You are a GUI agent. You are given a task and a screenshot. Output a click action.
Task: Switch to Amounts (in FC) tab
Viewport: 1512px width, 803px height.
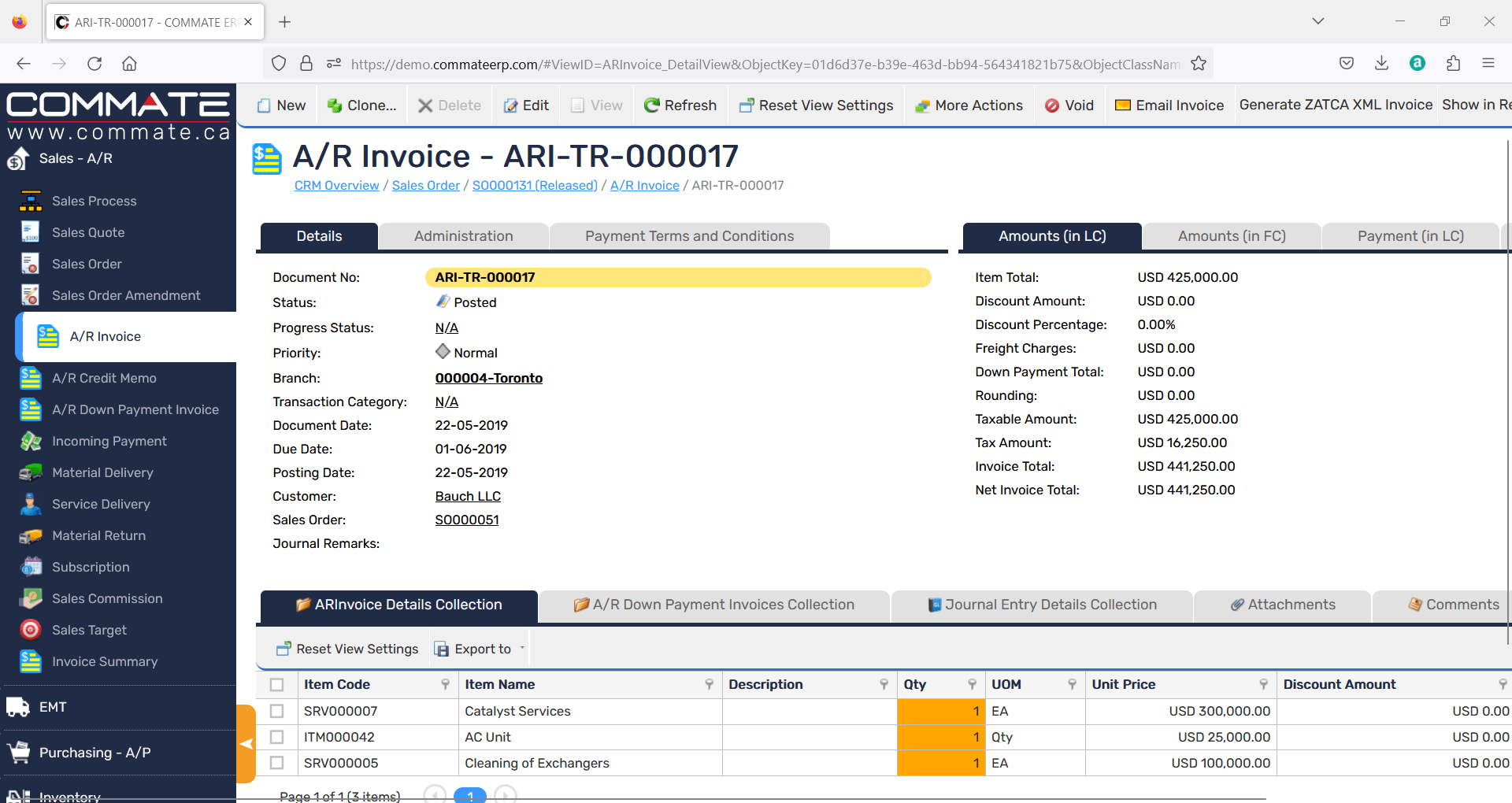tap(1232, 236)
